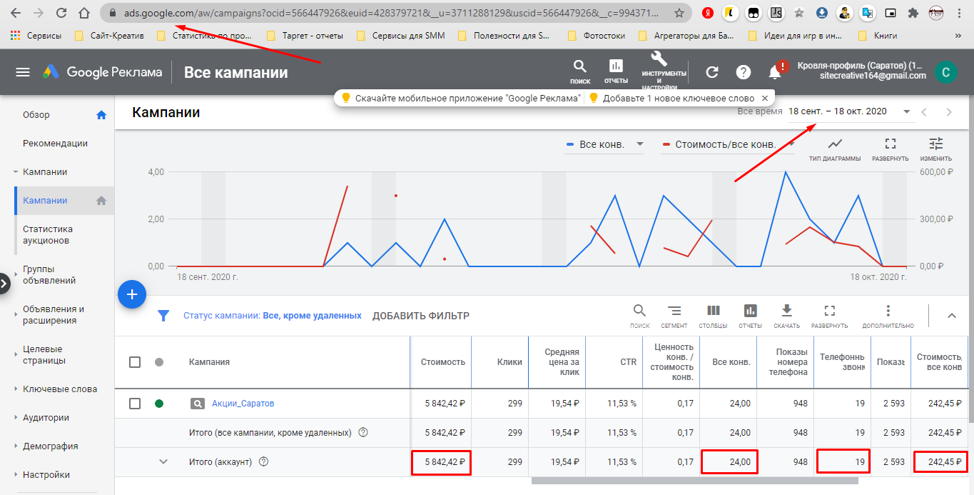The width and height of the screenshot is (974, 495).
Task: Open Статистика аукционов in sidebar
Action: pyautogui.click(x=48, y=235)
